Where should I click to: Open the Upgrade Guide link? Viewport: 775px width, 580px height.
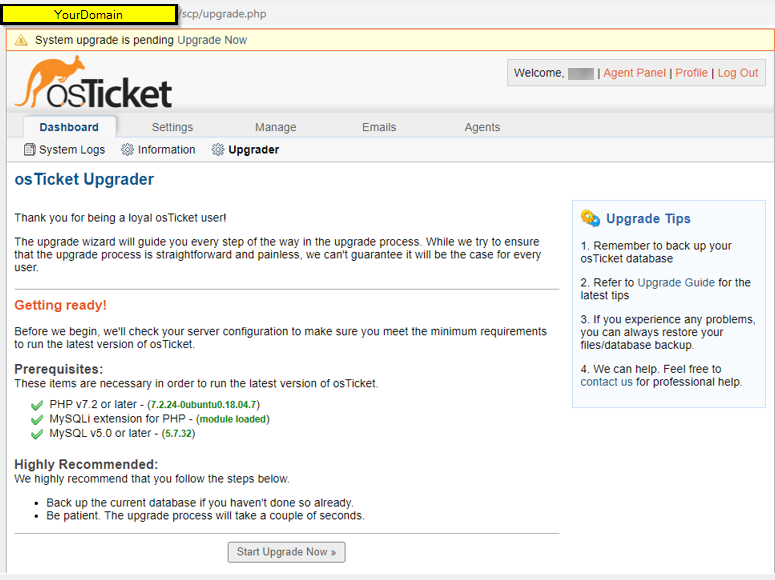pyautogui.click(x=676, y=283)
